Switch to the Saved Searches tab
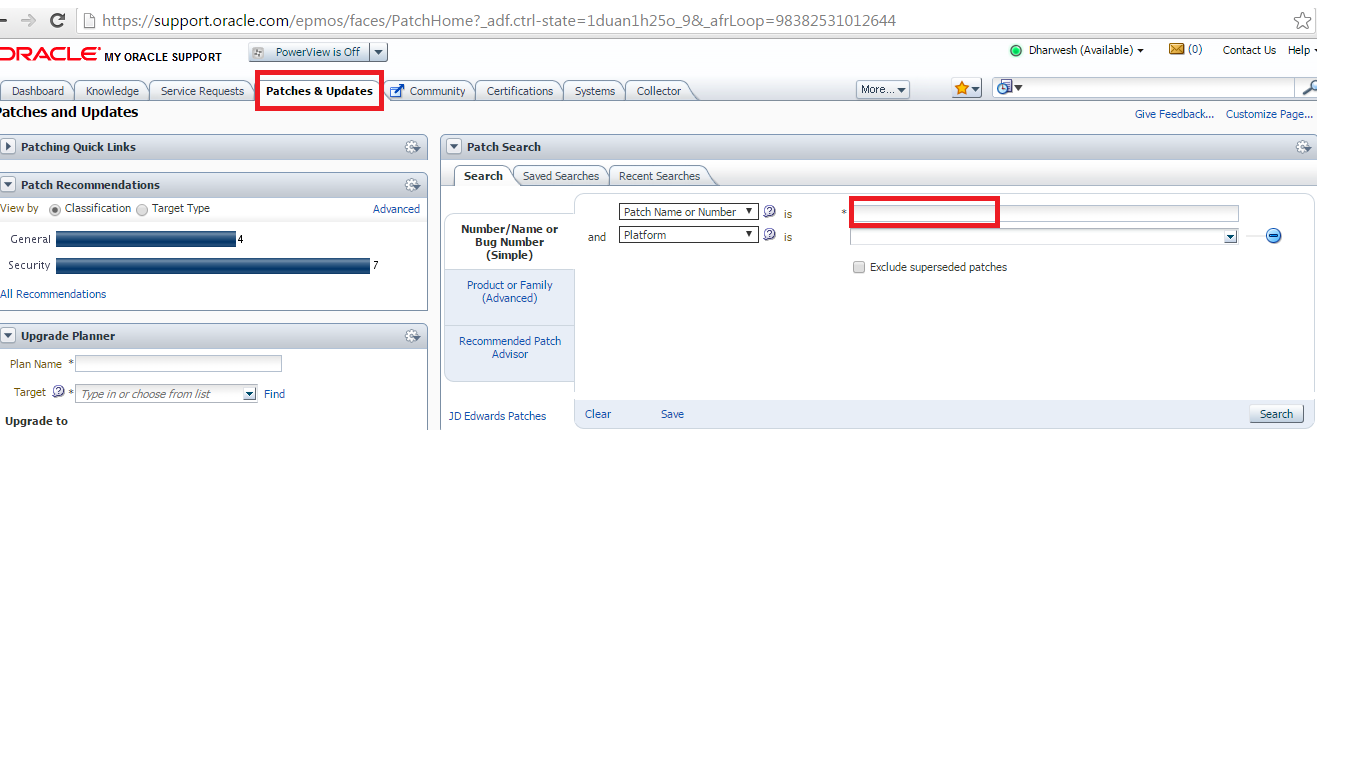Screen dimensions: 1366x768 click(560, 175)
